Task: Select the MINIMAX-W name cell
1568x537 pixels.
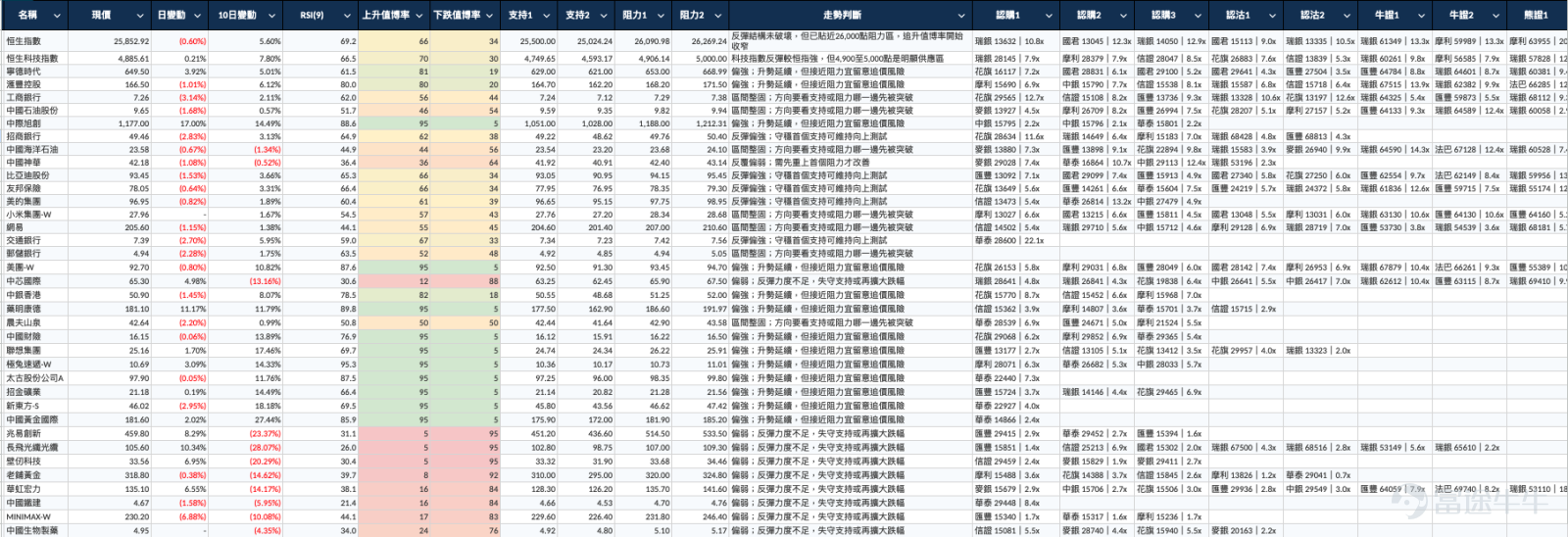Action: coord(35,516)
